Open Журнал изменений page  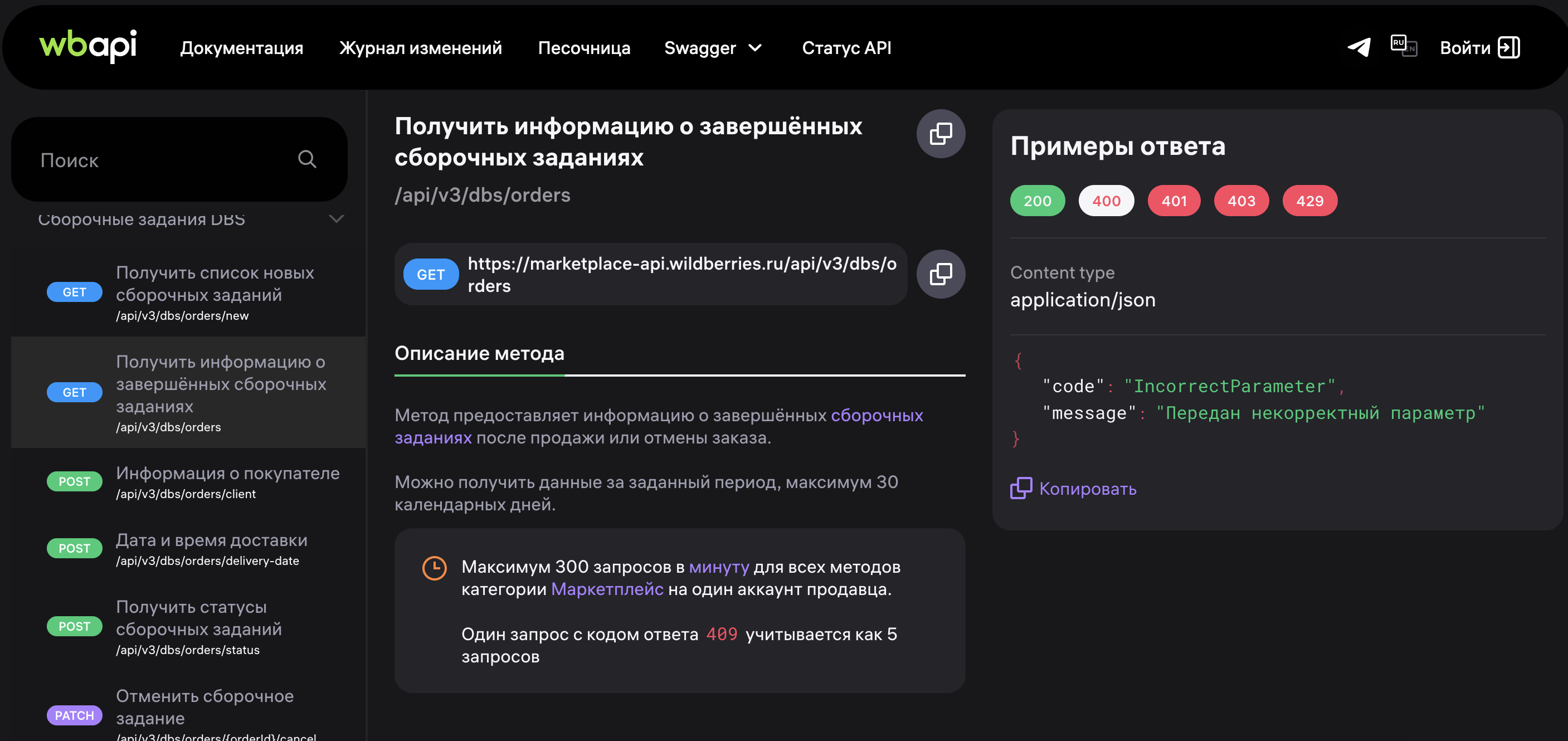[x=421, y=47]
